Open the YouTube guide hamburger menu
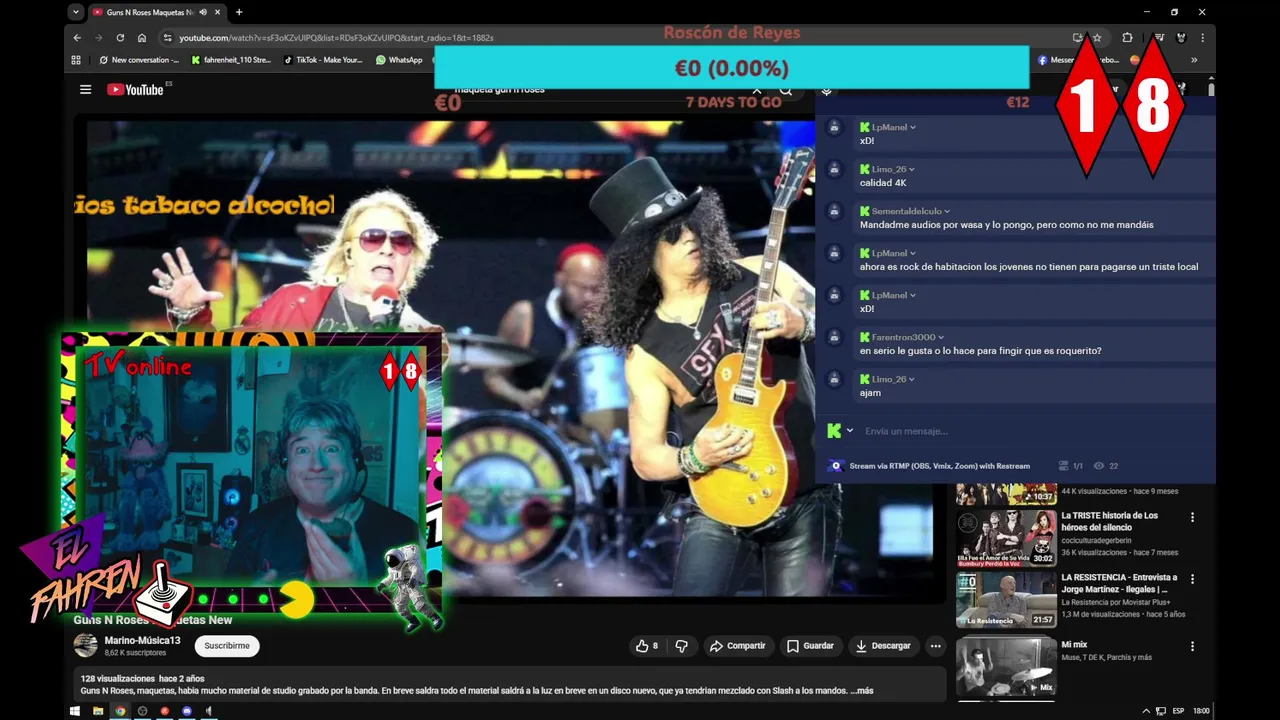 (x=85, y=89)
